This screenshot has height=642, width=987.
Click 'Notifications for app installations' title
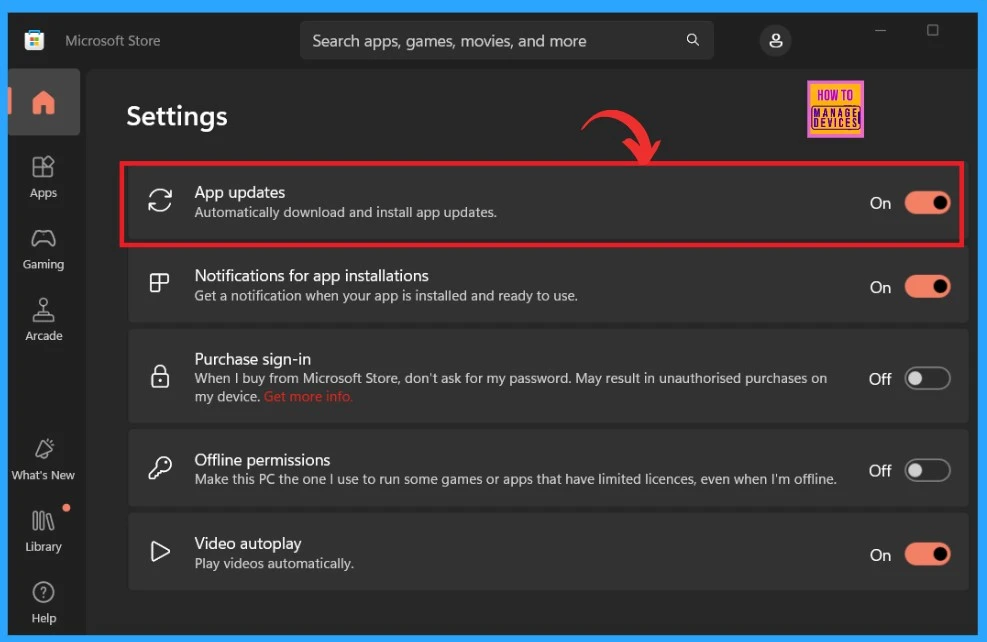[312, 276]
